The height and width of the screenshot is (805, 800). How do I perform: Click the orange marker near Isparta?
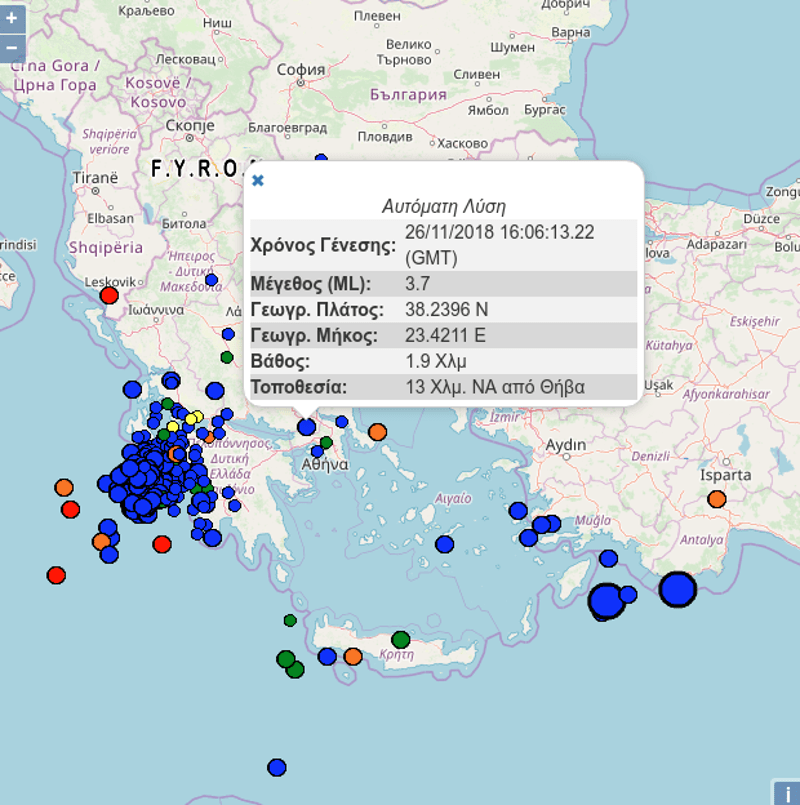pyautogui.click(x=716, y=499)
